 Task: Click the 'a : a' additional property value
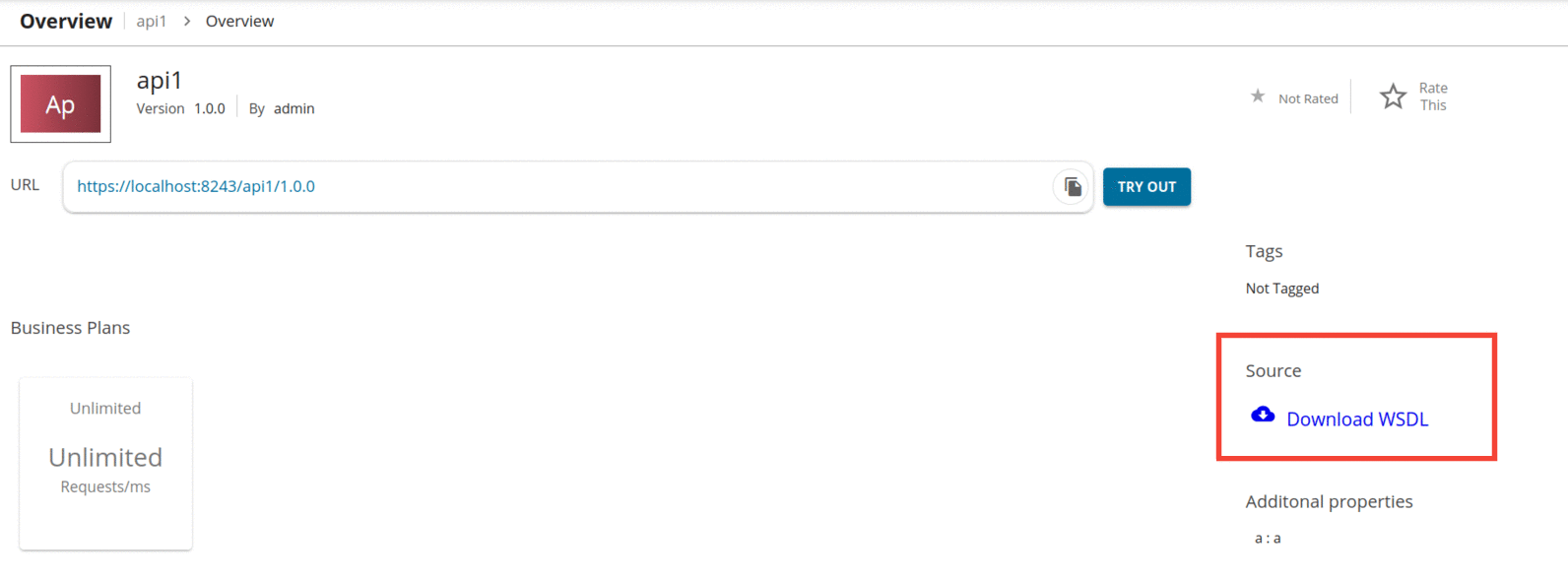pos(1269,538)
